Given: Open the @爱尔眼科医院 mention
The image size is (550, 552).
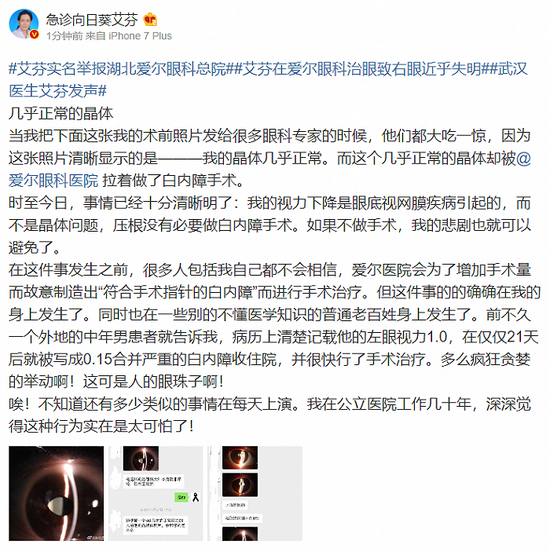Looking at the screenshot, I should [270, 170].
